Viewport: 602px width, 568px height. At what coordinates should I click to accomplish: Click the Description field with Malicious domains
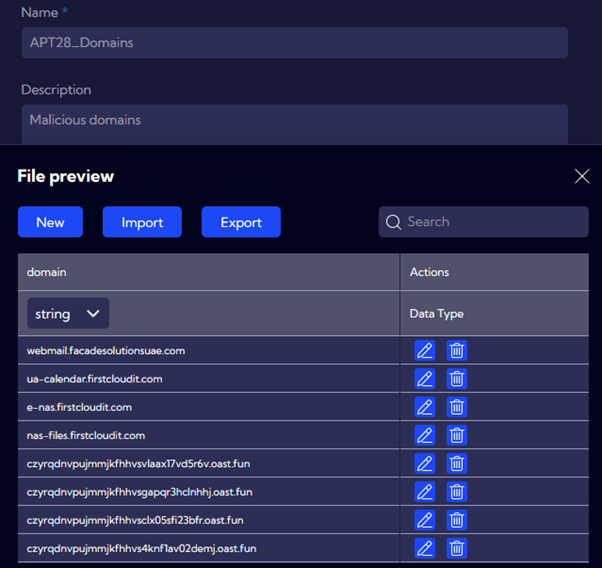(294, 122)
